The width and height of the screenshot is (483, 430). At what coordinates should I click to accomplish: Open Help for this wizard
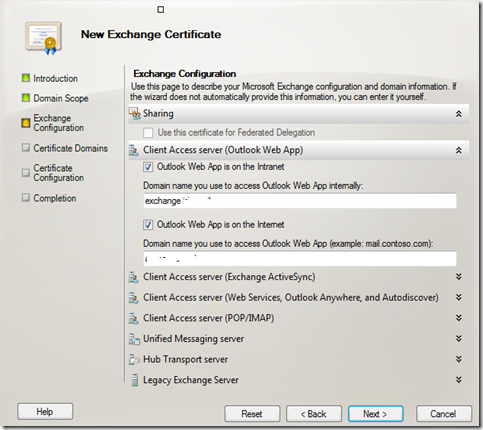coord(45,412)
